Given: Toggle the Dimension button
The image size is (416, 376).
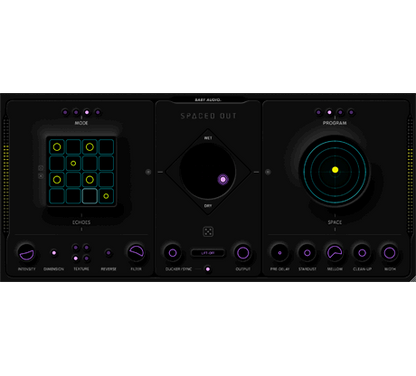Looking at the screenshot, I should pyautogui.click(x=54, y=253).
